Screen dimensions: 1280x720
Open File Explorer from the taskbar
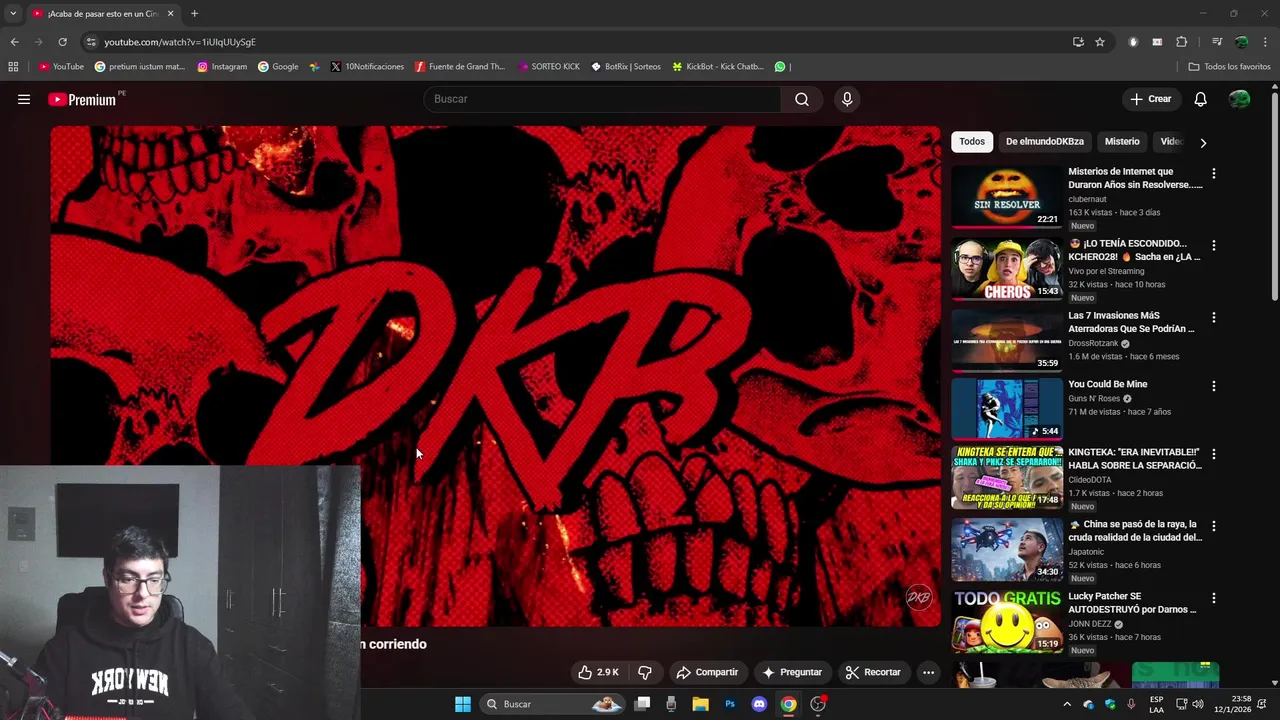click(x=700, y=704)
